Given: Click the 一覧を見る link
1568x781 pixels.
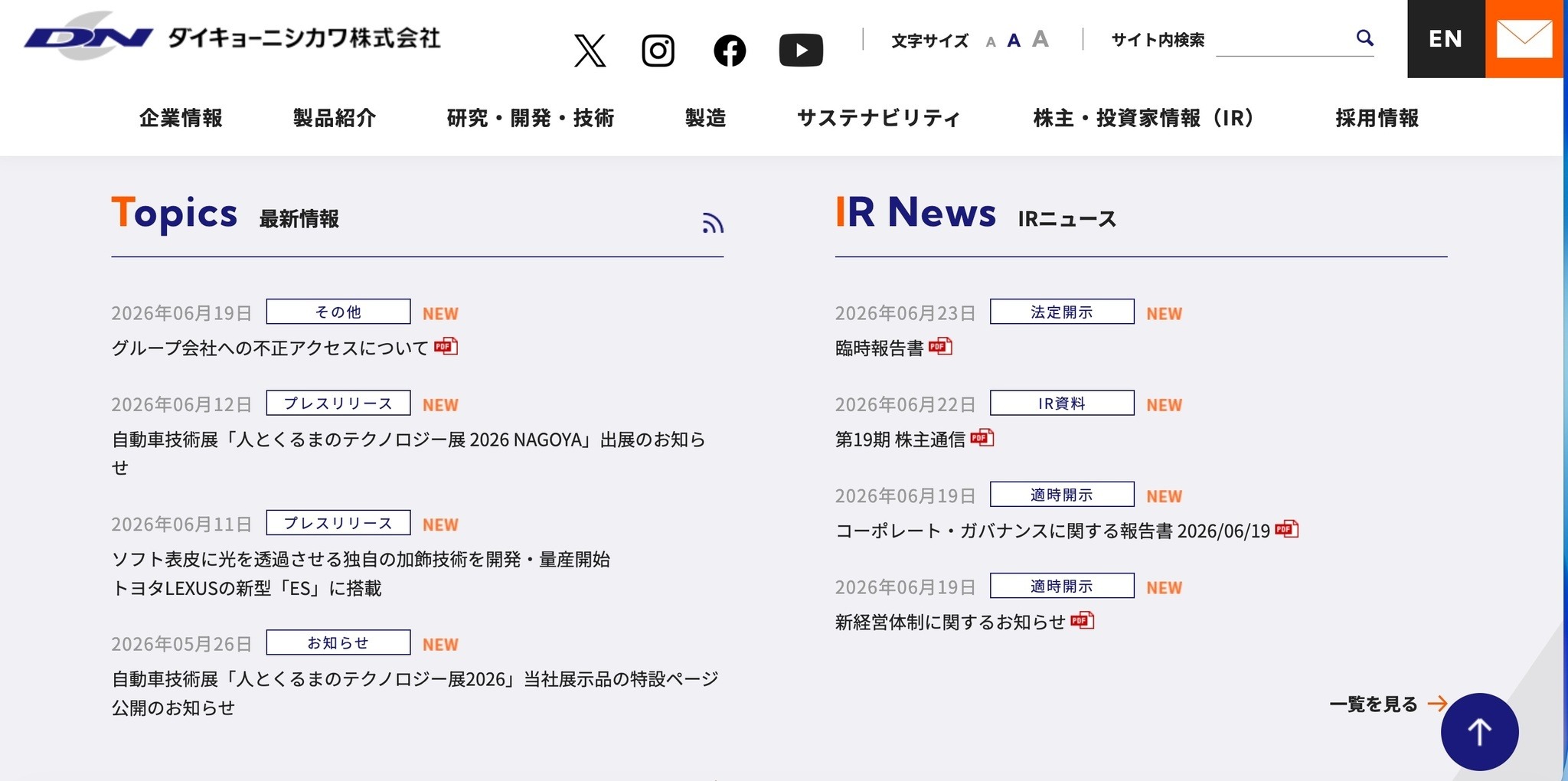Looking at the screenshot, I should coord(1374,704).
